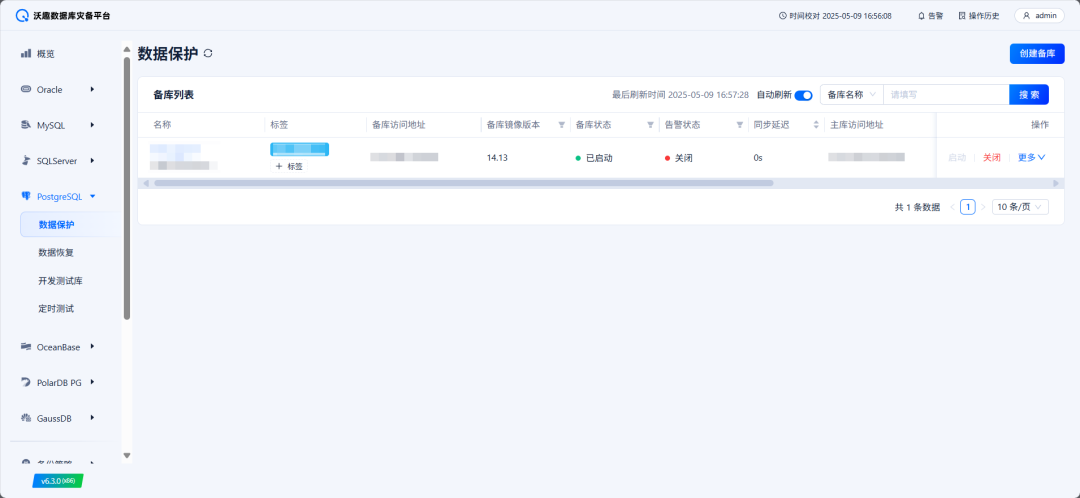Expand the Oracle menu arrow
The width and height of the screenshot is (1080, 498).
(92, 89)
